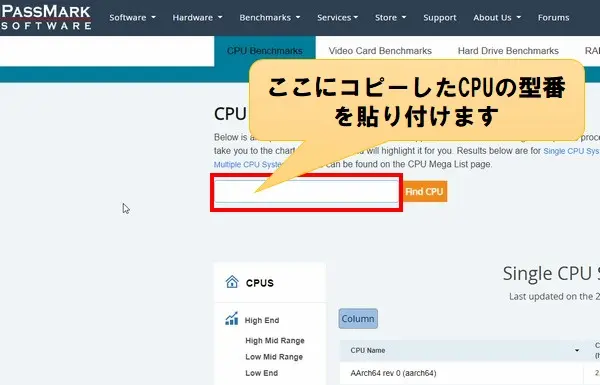The width and height of the screenshot is (600, 385).
Task: Expand the Store menu
Action: (x=391, y=18)
